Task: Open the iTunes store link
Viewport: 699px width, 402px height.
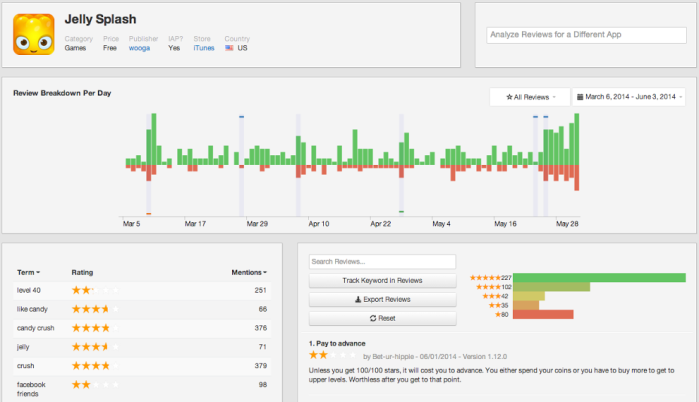Action: [204, 48]
